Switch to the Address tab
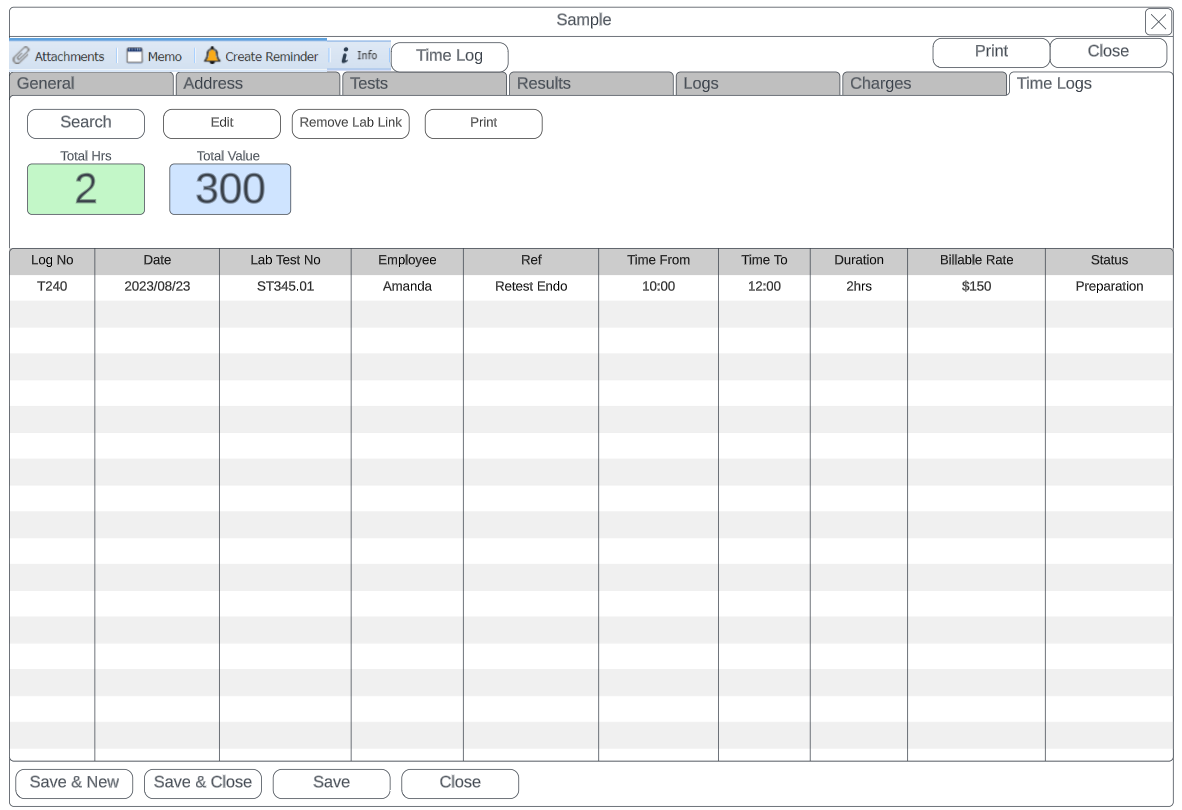Image resolution: width=1182 pixels, height=810 pixels. tap(258, 84)
